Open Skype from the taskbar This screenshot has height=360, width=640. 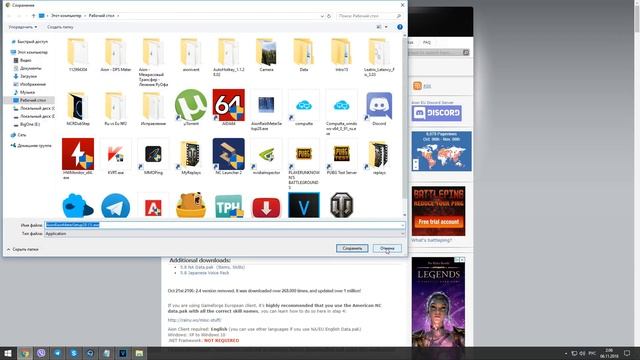[74, 353]
